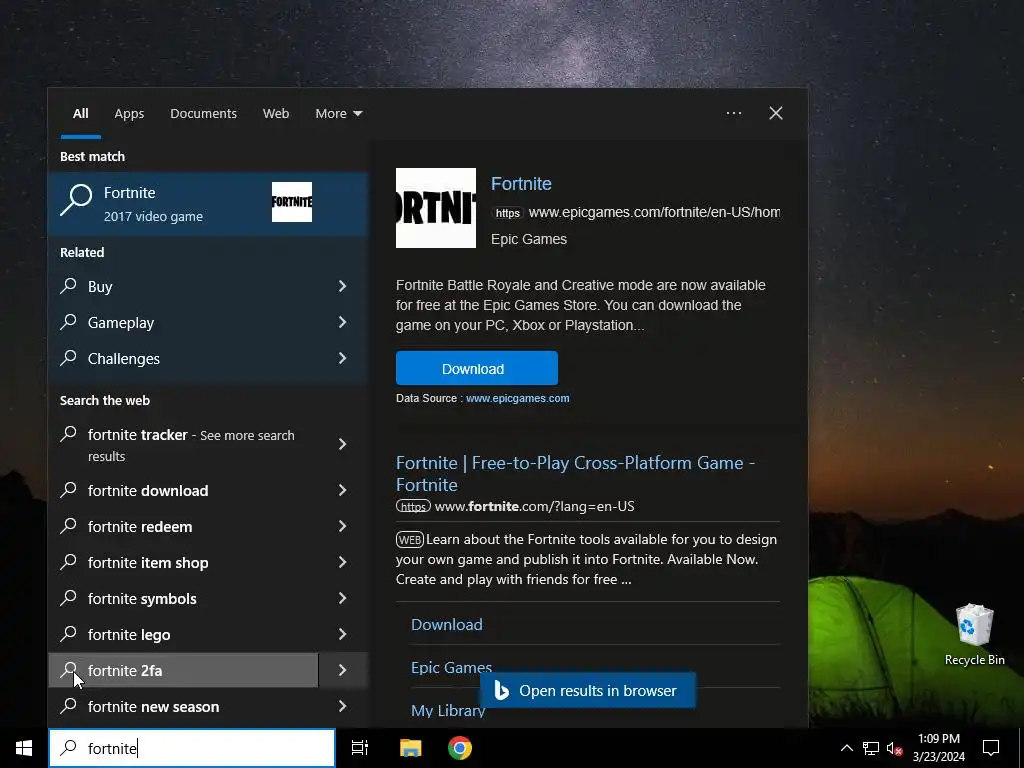The height and width of the screenshot is (768, 1024).
Task: Click the magnifier icon beside fortnite symbols
Action: pyautogui.click(x=69, y=597)
